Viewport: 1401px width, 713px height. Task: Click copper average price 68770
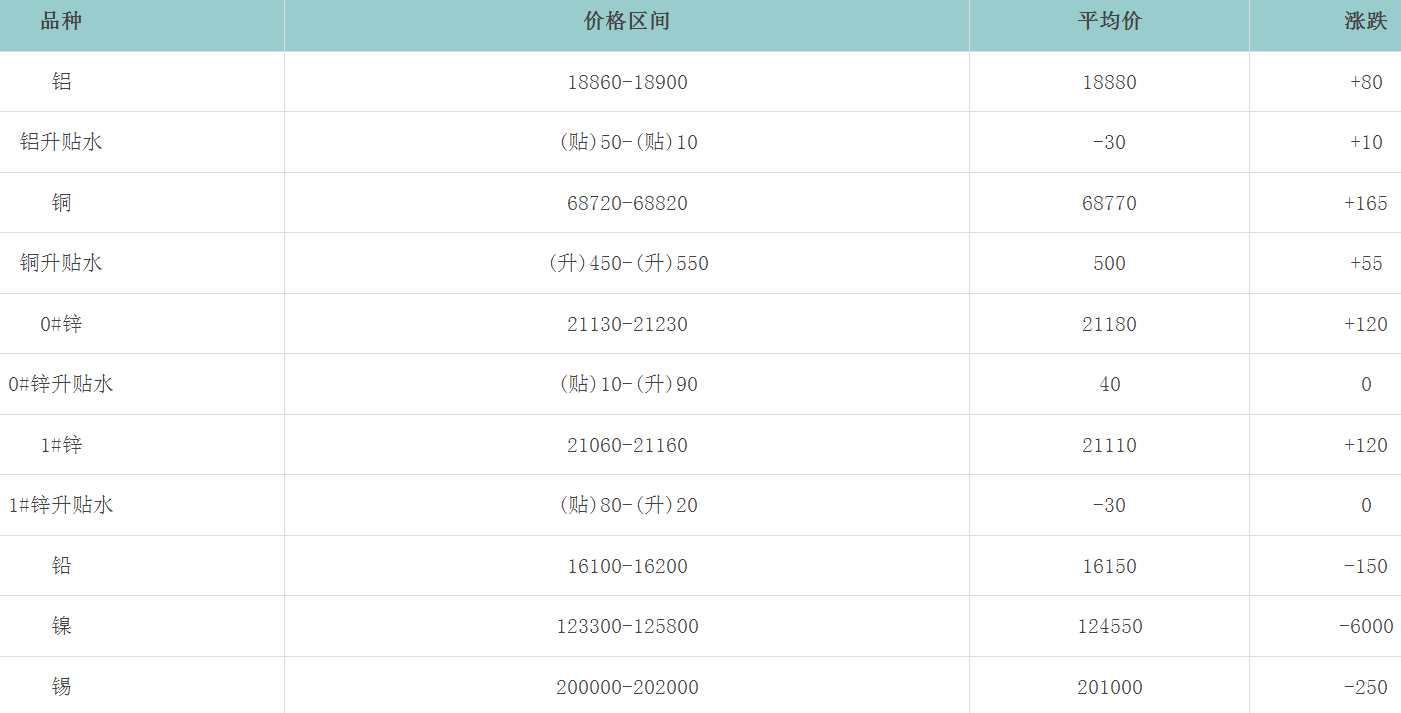1109,203
